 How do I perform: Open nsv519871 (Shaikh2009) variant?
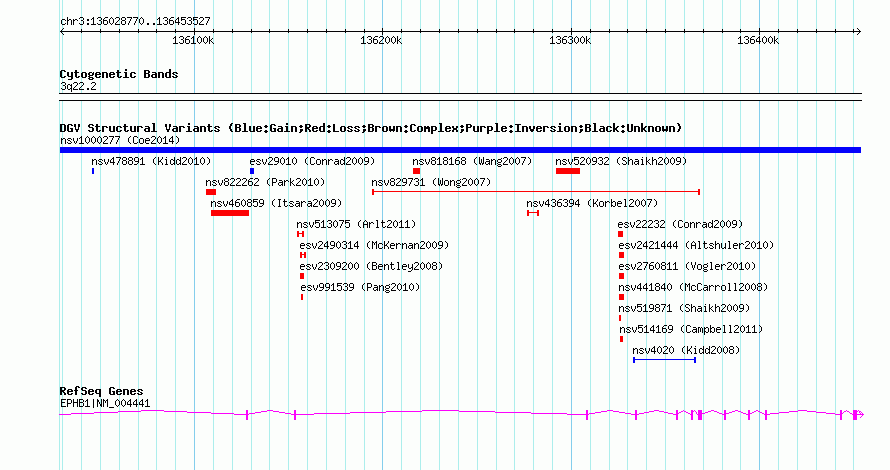click(684, 308)
